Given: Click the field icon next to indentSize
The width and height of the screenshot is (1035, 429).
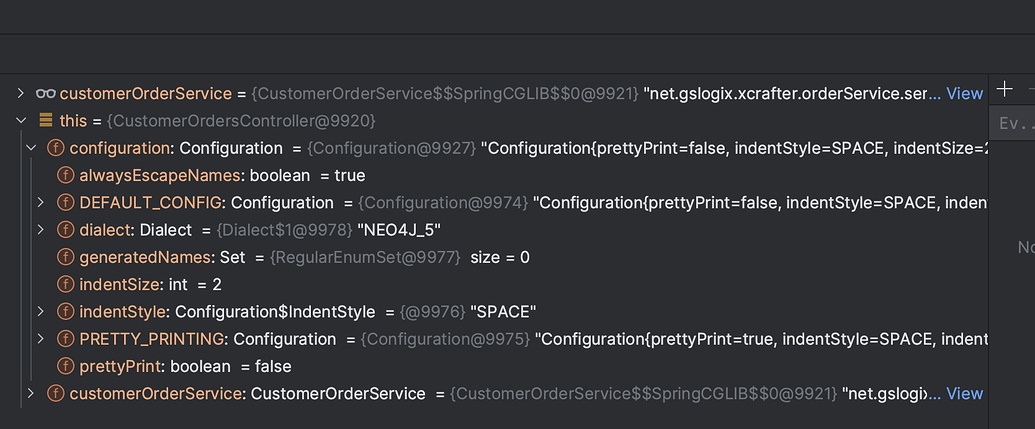Looking at the screenshot, I should [x=66, y=284].
